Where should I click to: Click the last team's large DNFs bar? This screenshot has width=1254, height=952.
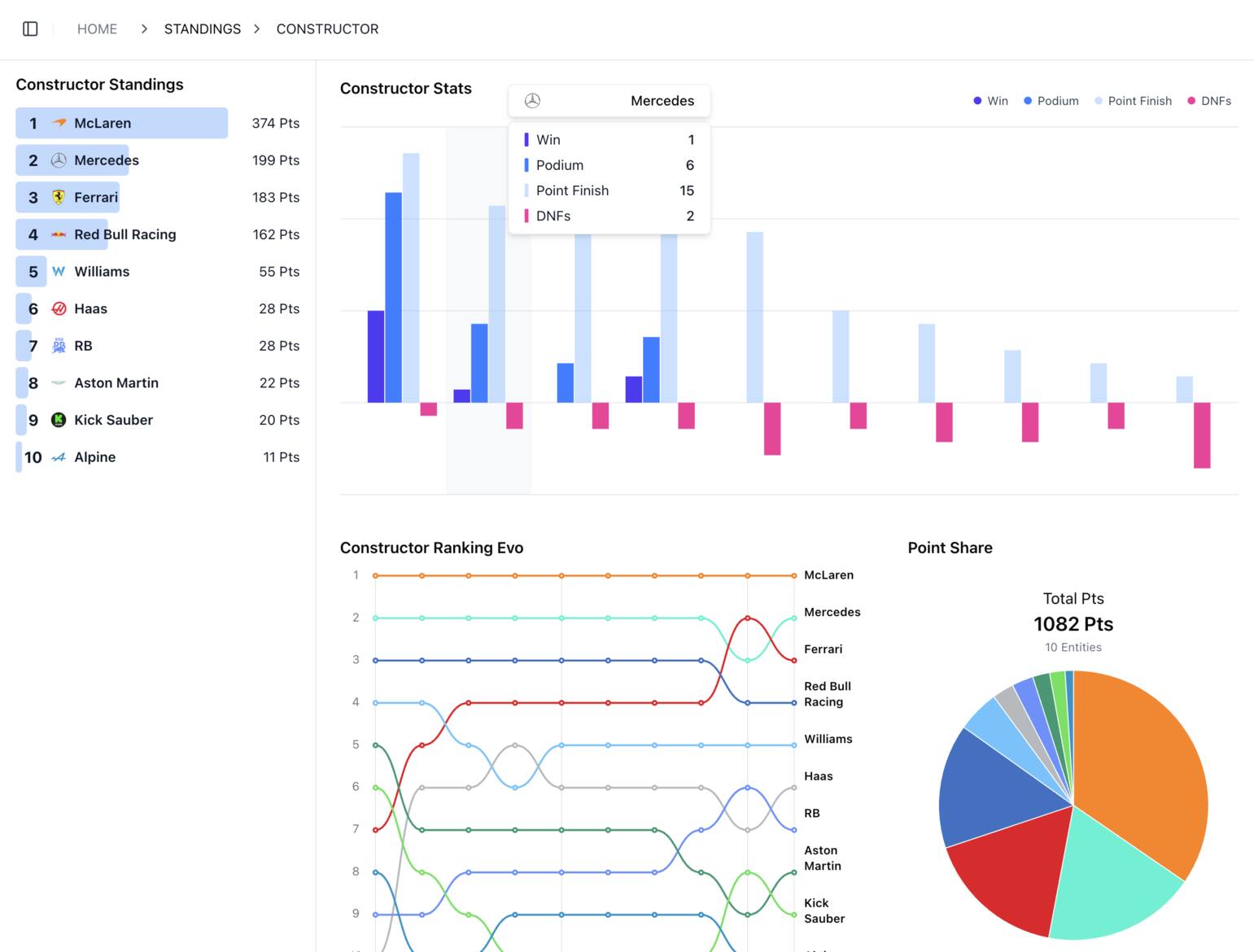pos(1202,435)
